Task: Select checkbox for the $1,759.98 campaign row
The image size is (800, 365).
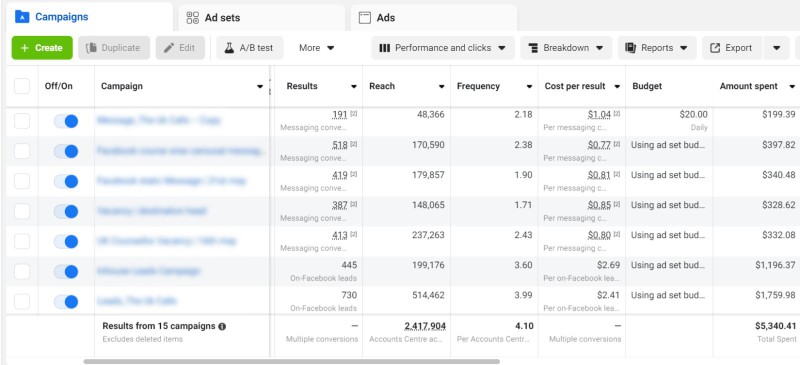Action: coord(22,302)
